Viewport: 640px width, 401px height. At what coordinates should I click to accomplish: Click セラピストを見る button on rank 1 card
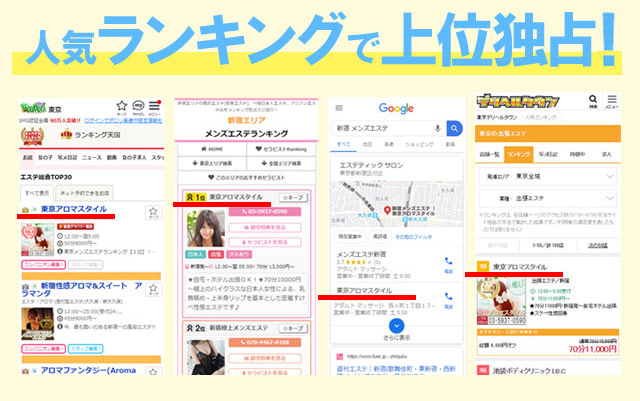265,242
